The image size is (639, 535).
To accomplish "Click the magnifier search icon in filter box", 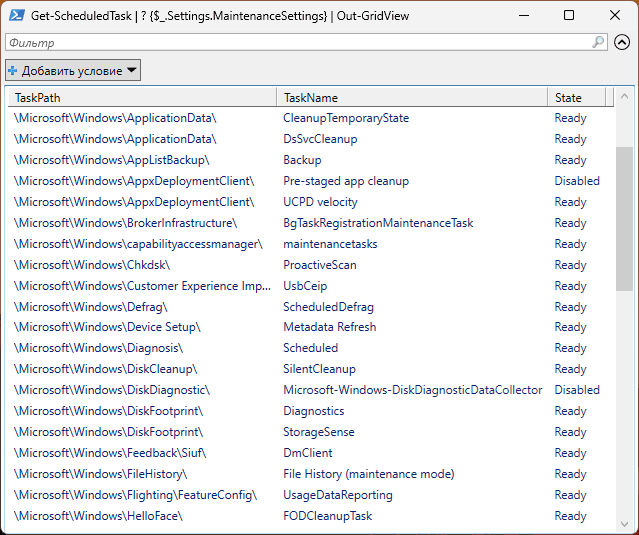I will point(598,42).
